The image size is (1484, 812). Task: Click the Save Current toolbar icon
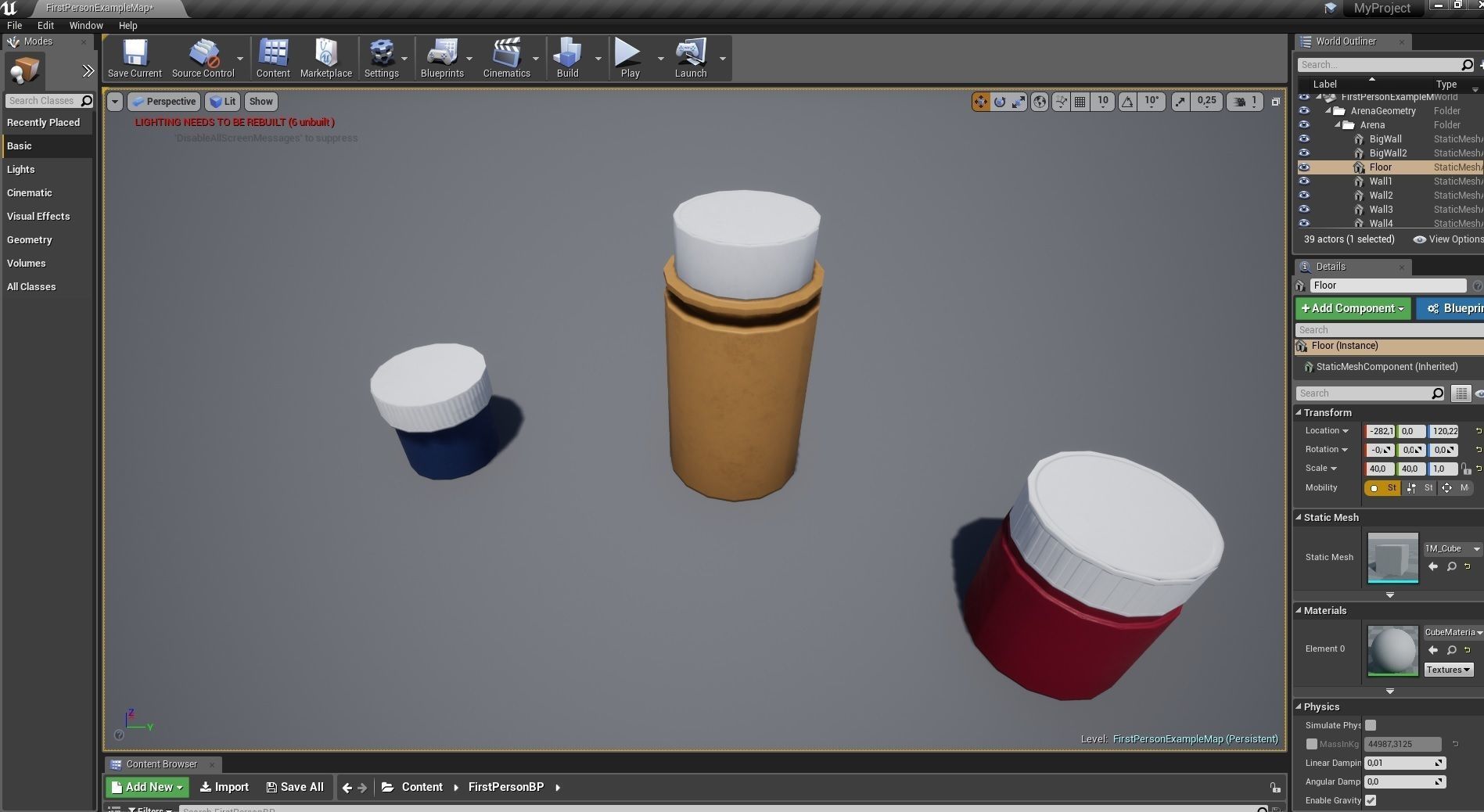coord(135,58)
